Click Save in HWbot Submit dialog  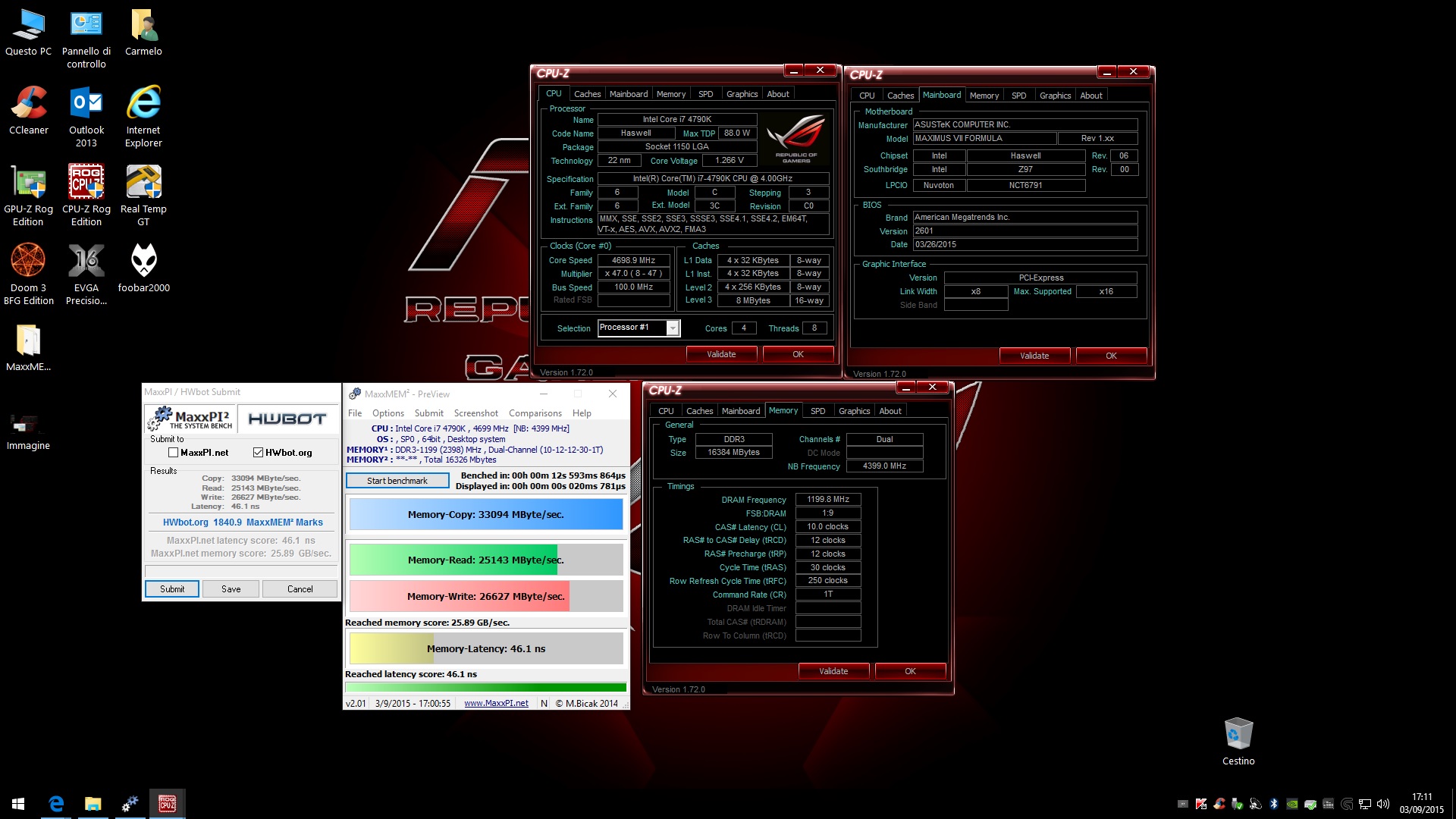[x=231, y=589]
